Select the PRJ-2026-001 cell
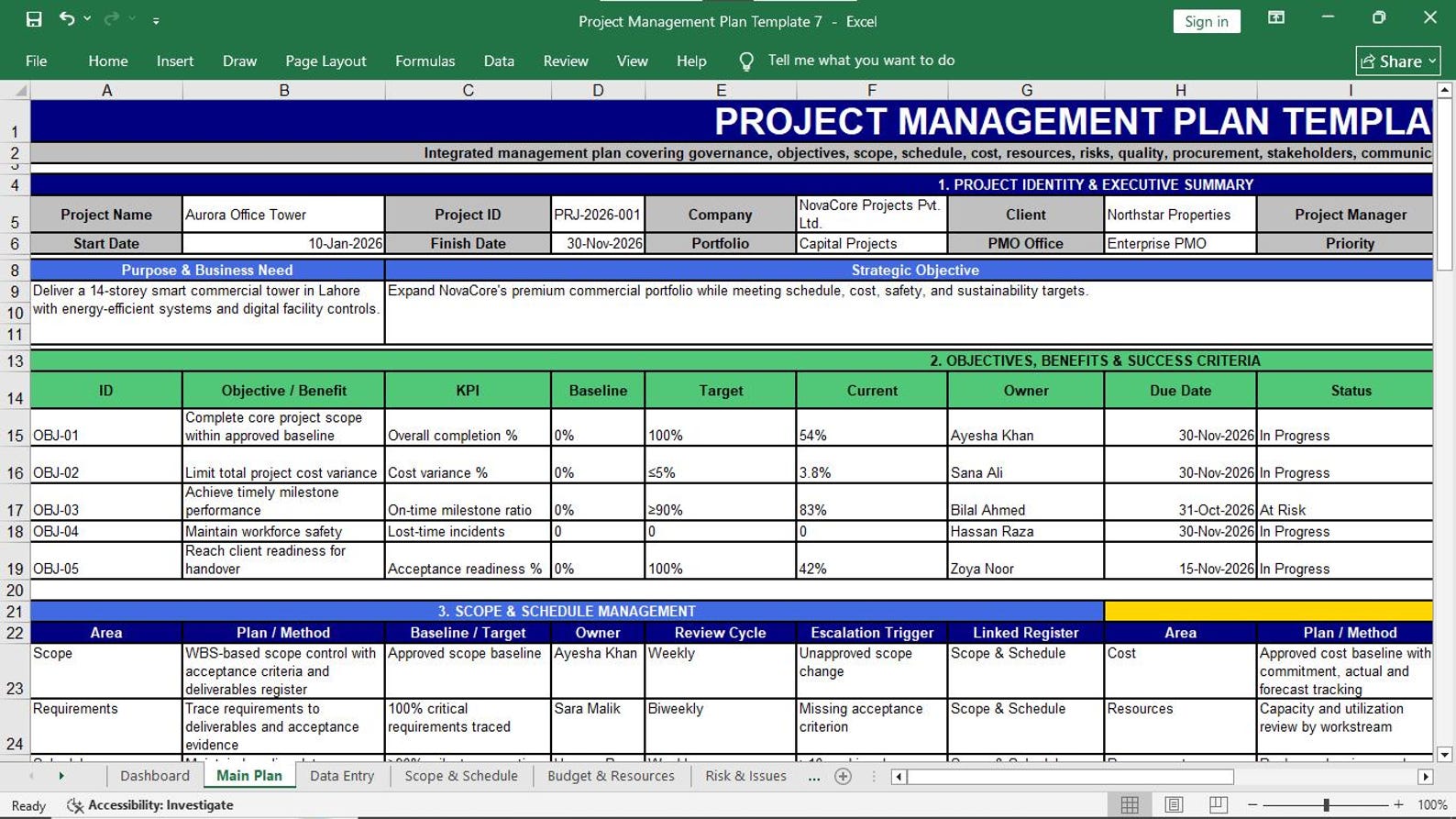The image size is (1456, 819). 598,215
